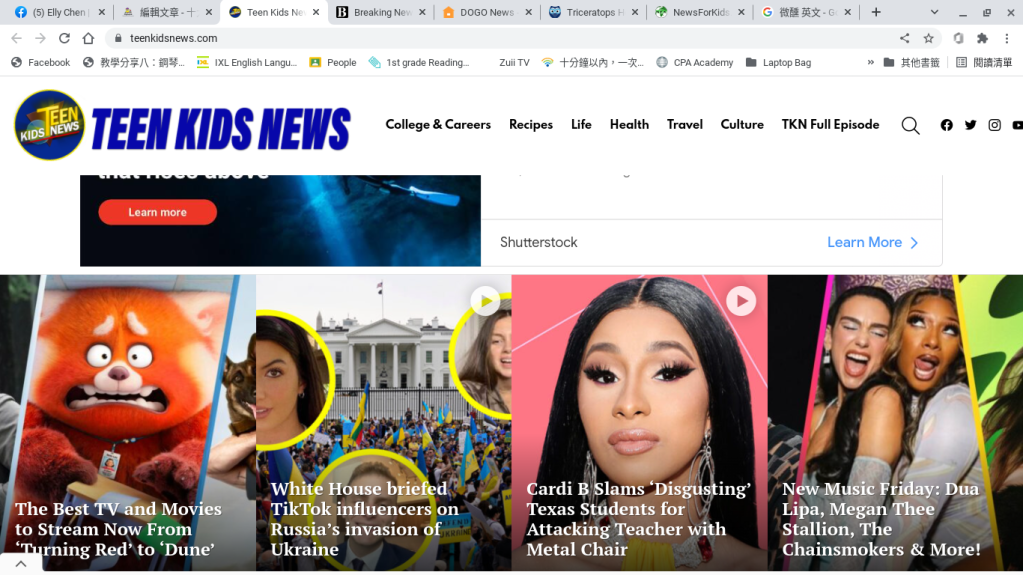Follow the Shutterstock Learn More link
Image resolution: width=1023 pixels, height=575 pixels.
click(872, 242)
